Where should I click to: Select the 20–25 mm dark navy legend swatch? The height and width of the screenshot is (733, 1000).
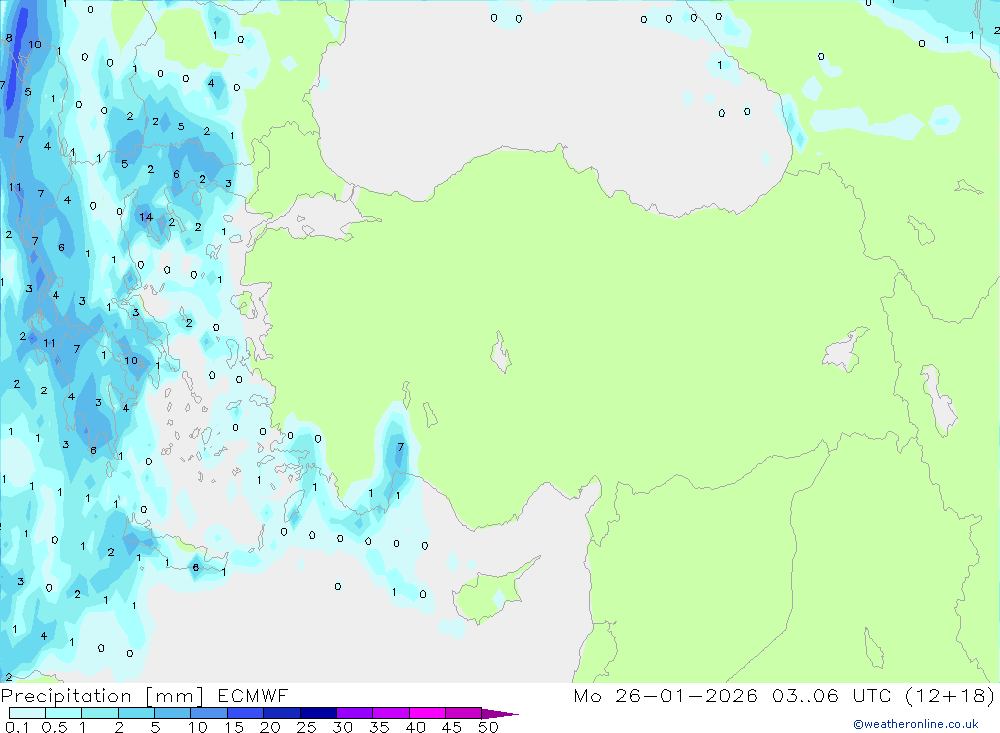pos(282,713)
